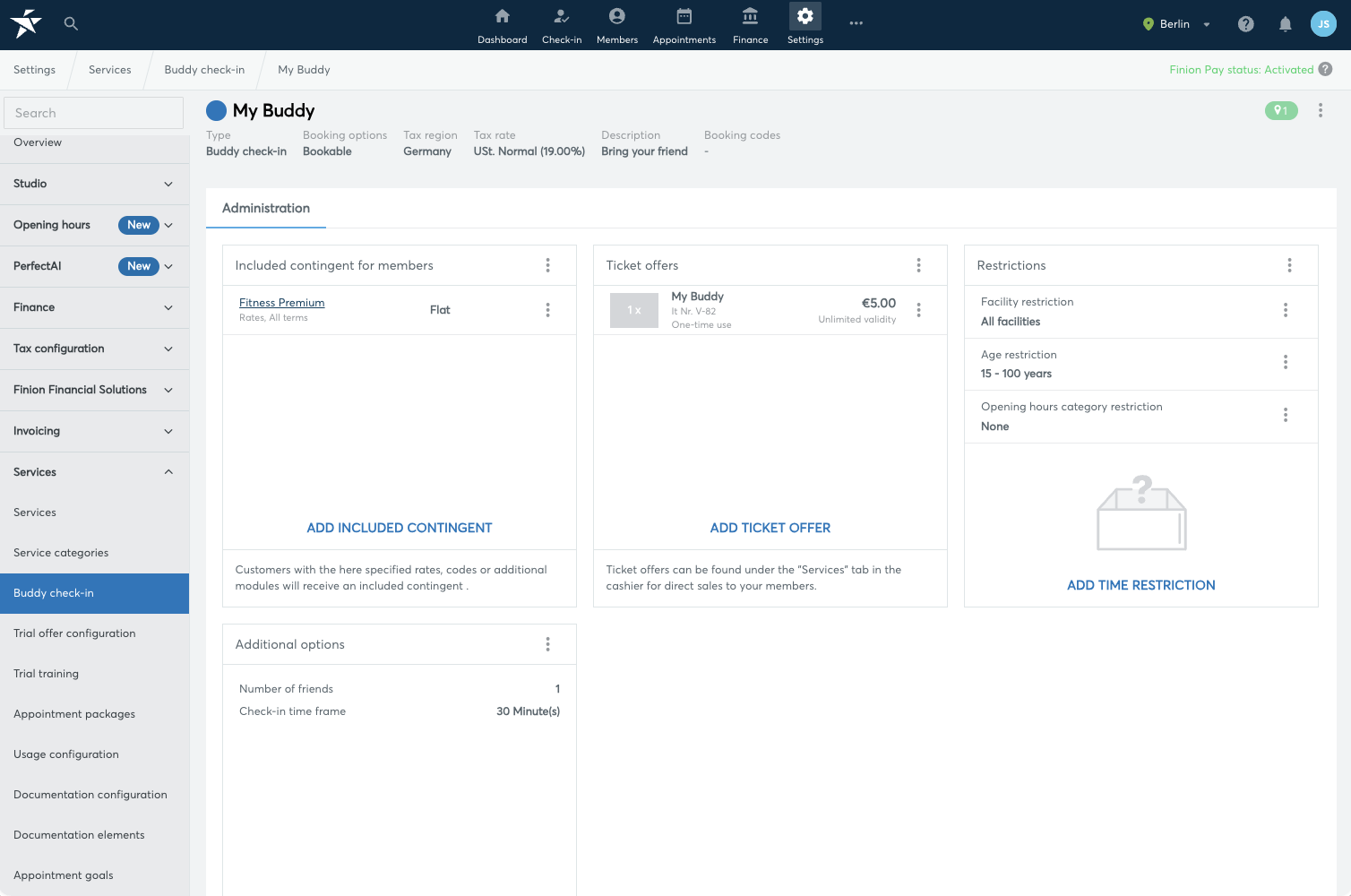Collapse the Services sidebar section
The height and width of the screenshot is (896, 1351).
tap(94, 472)
